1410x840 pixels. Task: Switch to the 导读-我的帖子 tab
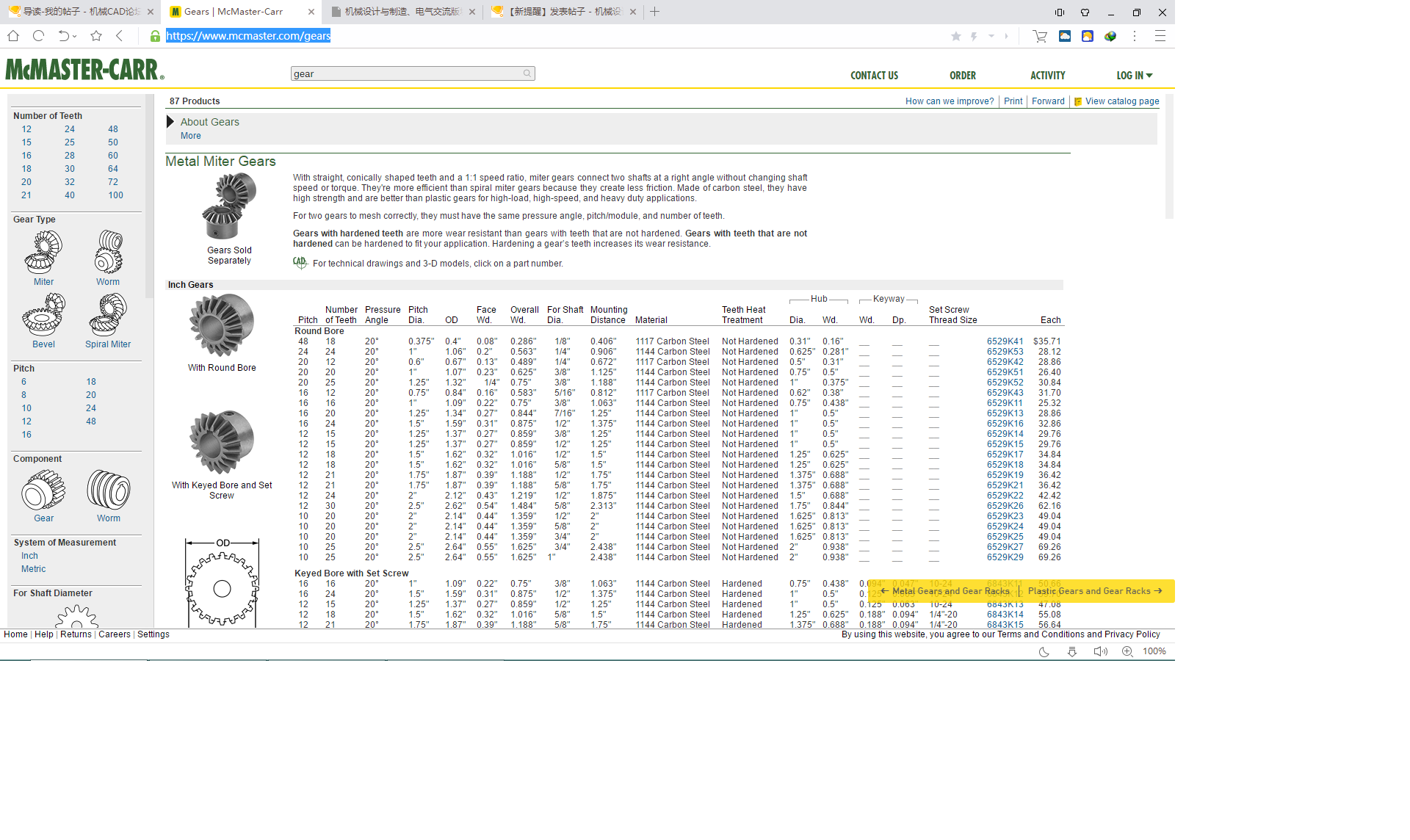click(81, 12)
